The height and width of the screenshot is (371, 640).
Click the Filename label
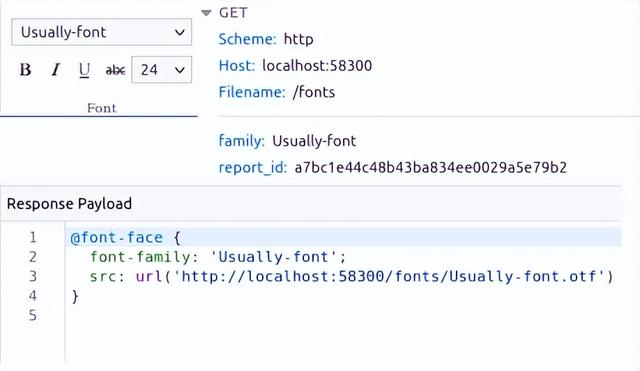point(252,92)
